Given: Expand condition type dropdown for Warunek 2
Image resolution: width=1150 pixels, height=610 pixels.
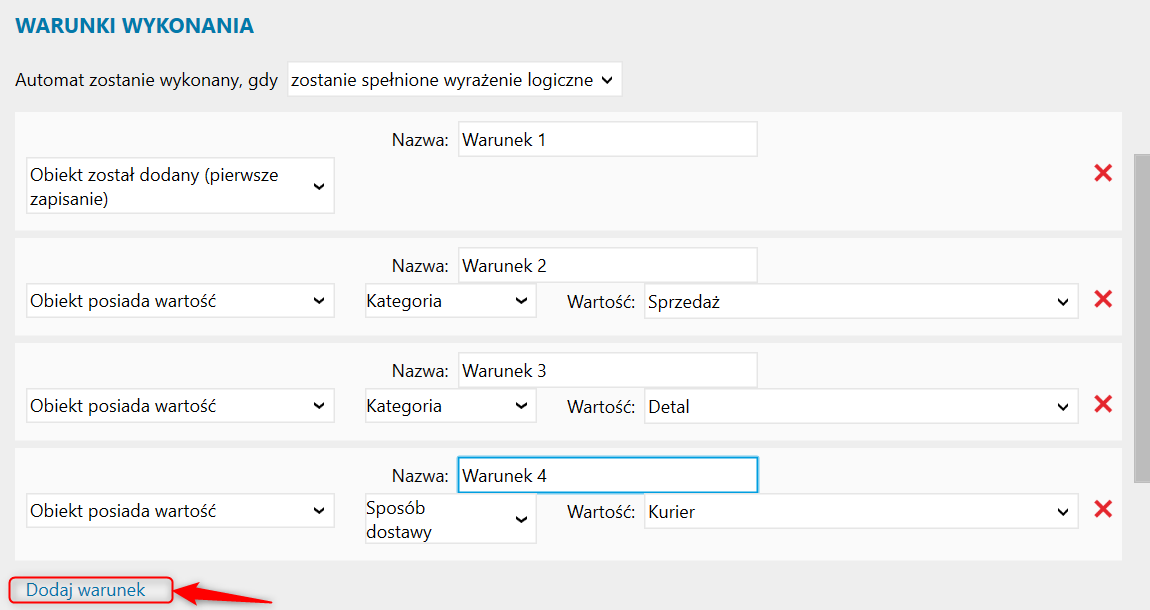Looking at the screenshot, I should pos(180,300).
